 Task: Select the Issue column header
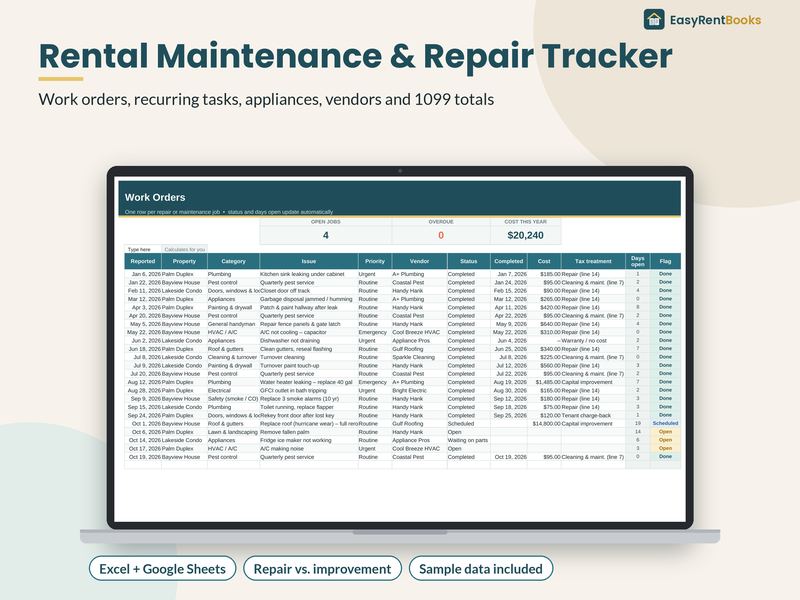309,261
